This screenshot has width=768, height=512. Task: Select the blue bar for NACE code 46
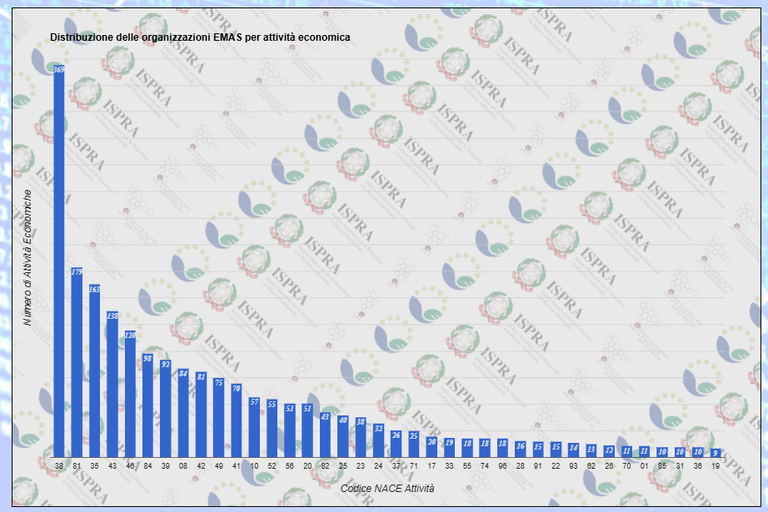[130, 394]
